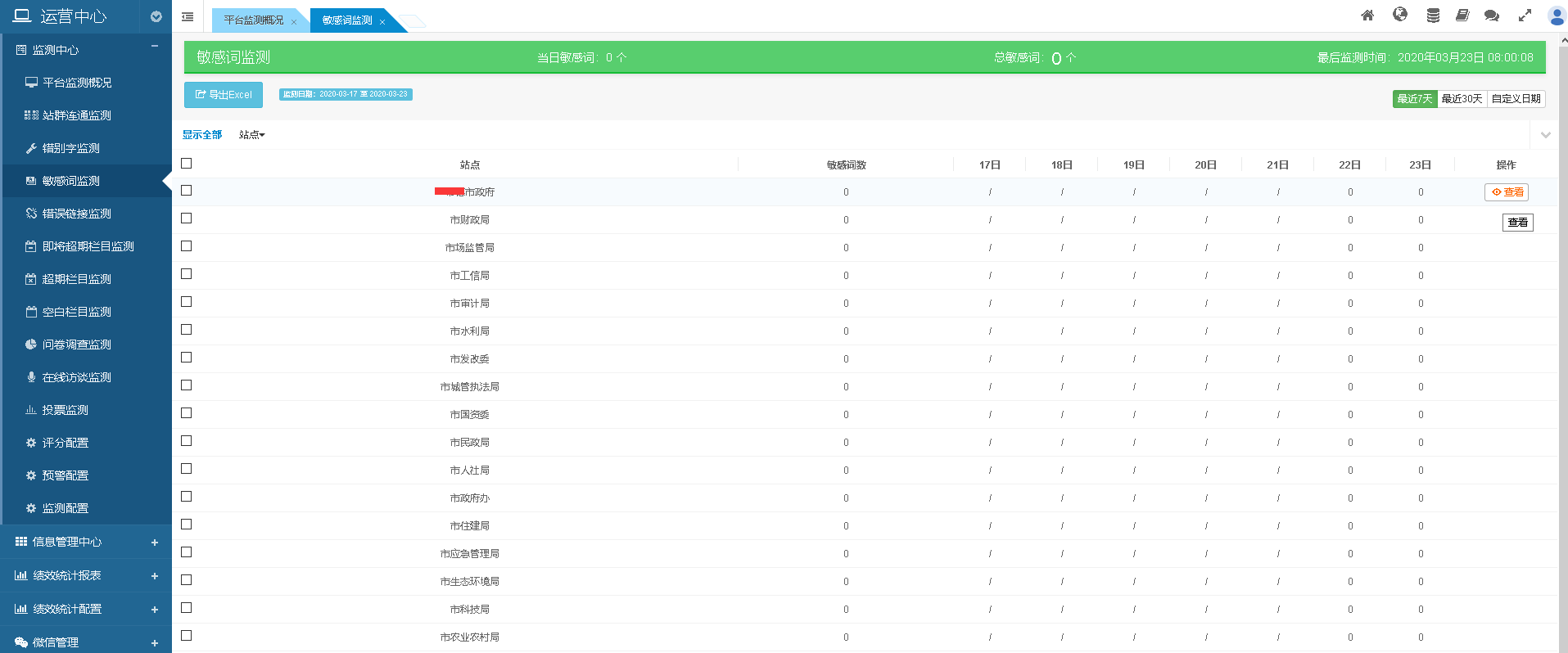Image resolution: width=1568 pixels, height=653 pixels.
Task: Open the user avatar menu
Action: pyautogui.click(x=1557, y=16)
